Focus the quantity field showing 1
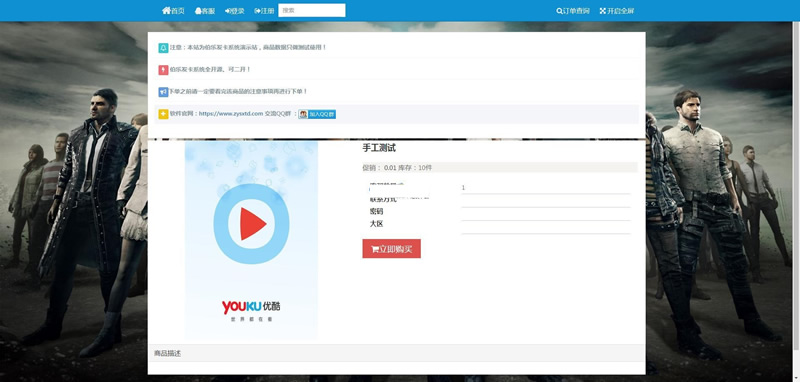The width and height of the screenshot is (800, 382). pos(546,188)
